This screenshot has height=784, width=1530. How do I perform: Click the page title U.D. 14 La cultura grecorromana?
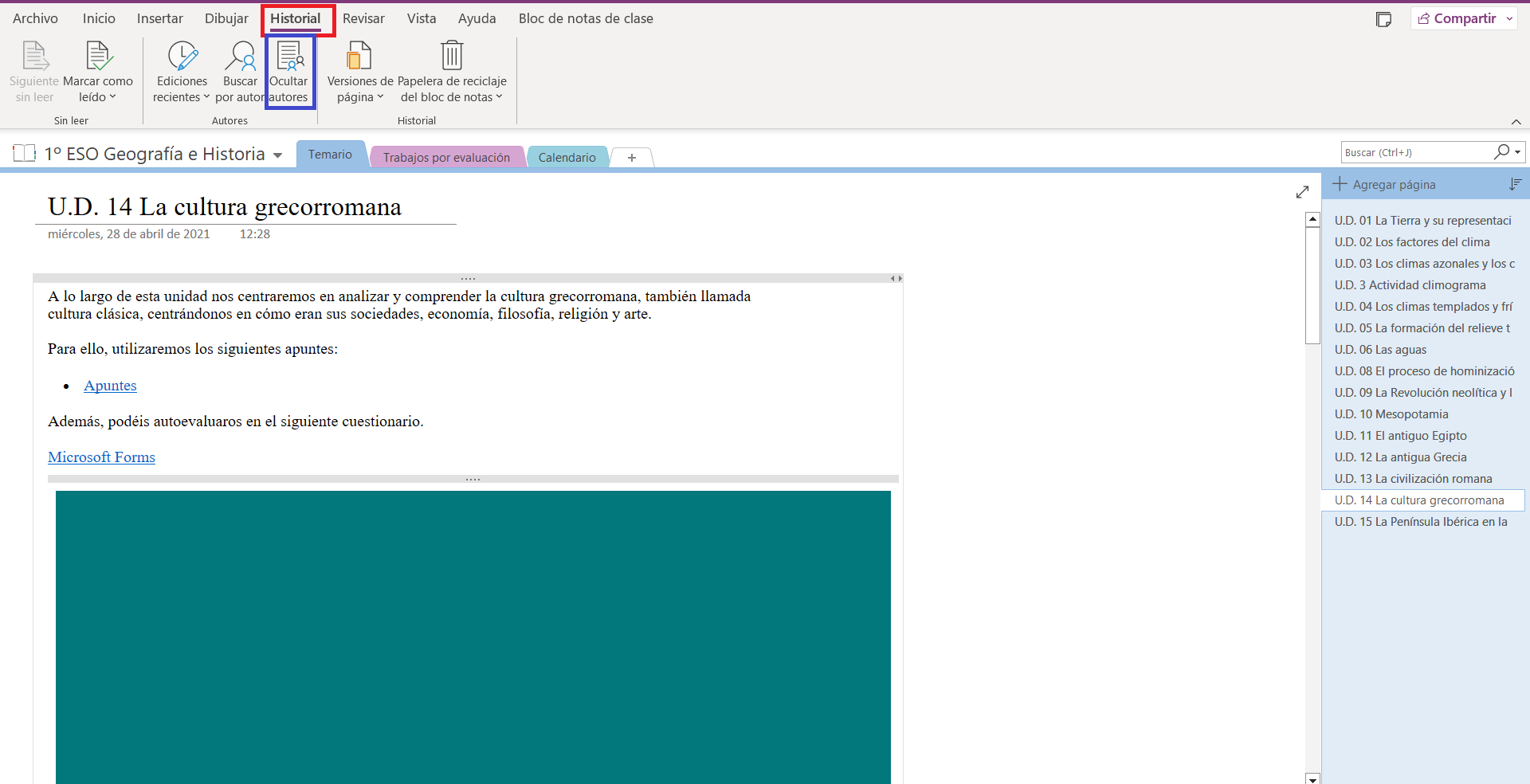click(225, 207)
